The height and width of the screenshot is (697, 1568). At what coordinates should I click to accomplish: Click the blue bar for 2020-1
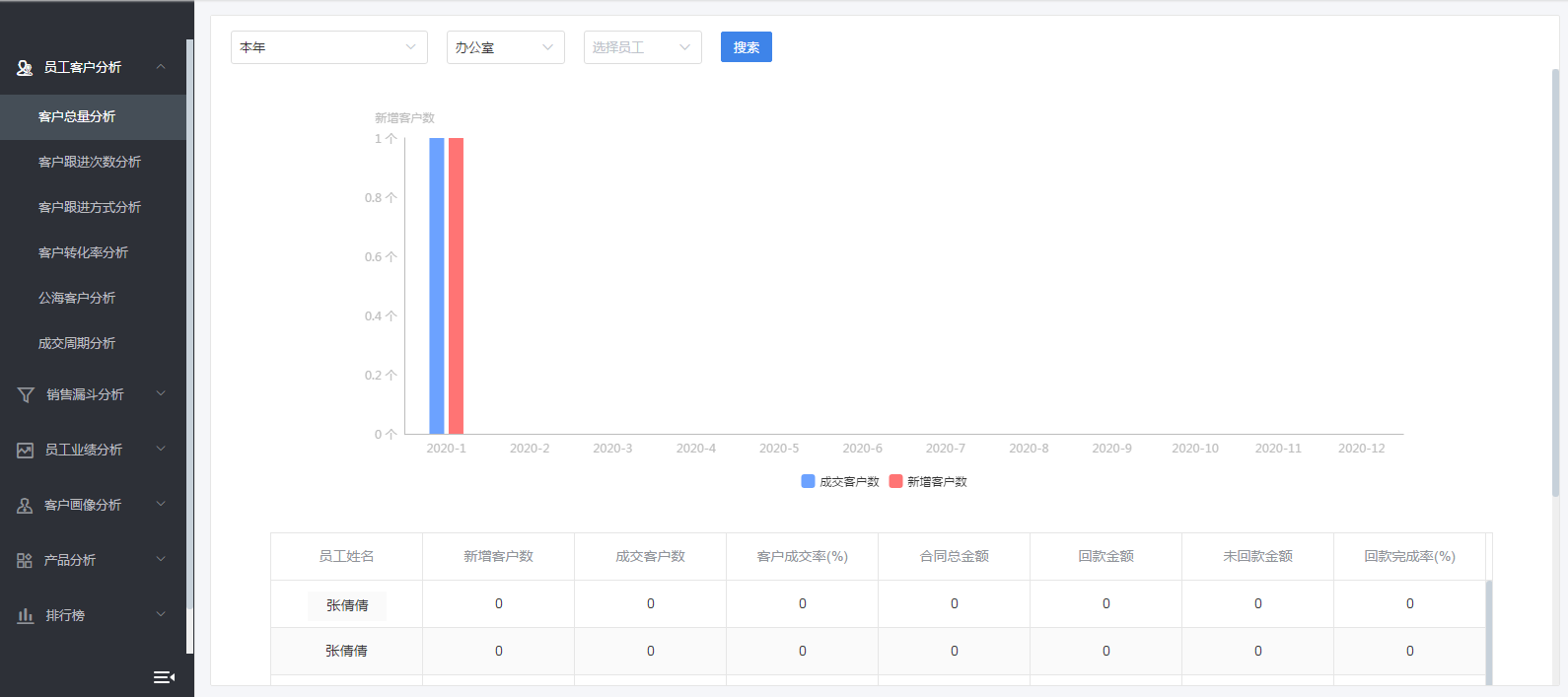pos(437,286)
